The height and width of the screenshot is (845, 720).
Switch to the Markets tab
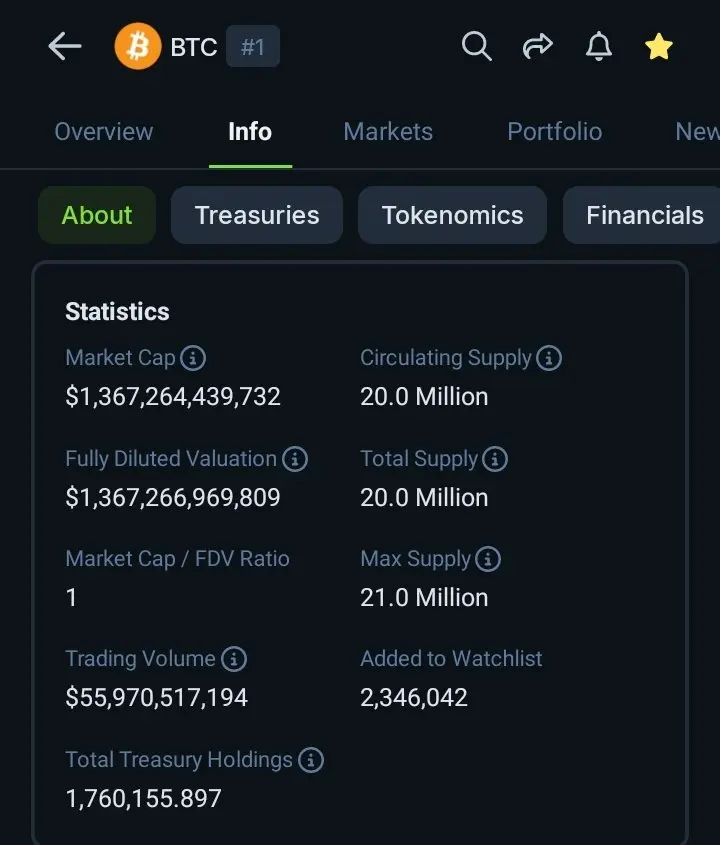pos(388,132)
